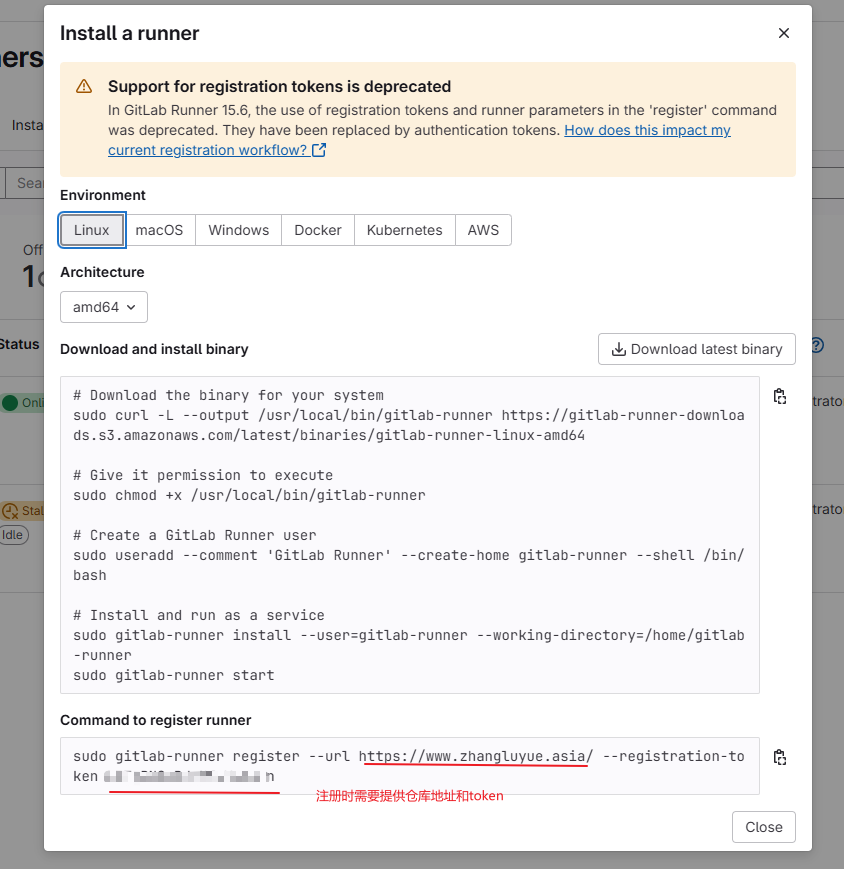Screen dimensions: 844x869
Task: Click the '# Download the binary for your system' comment
Action: (x=228, y=396)
